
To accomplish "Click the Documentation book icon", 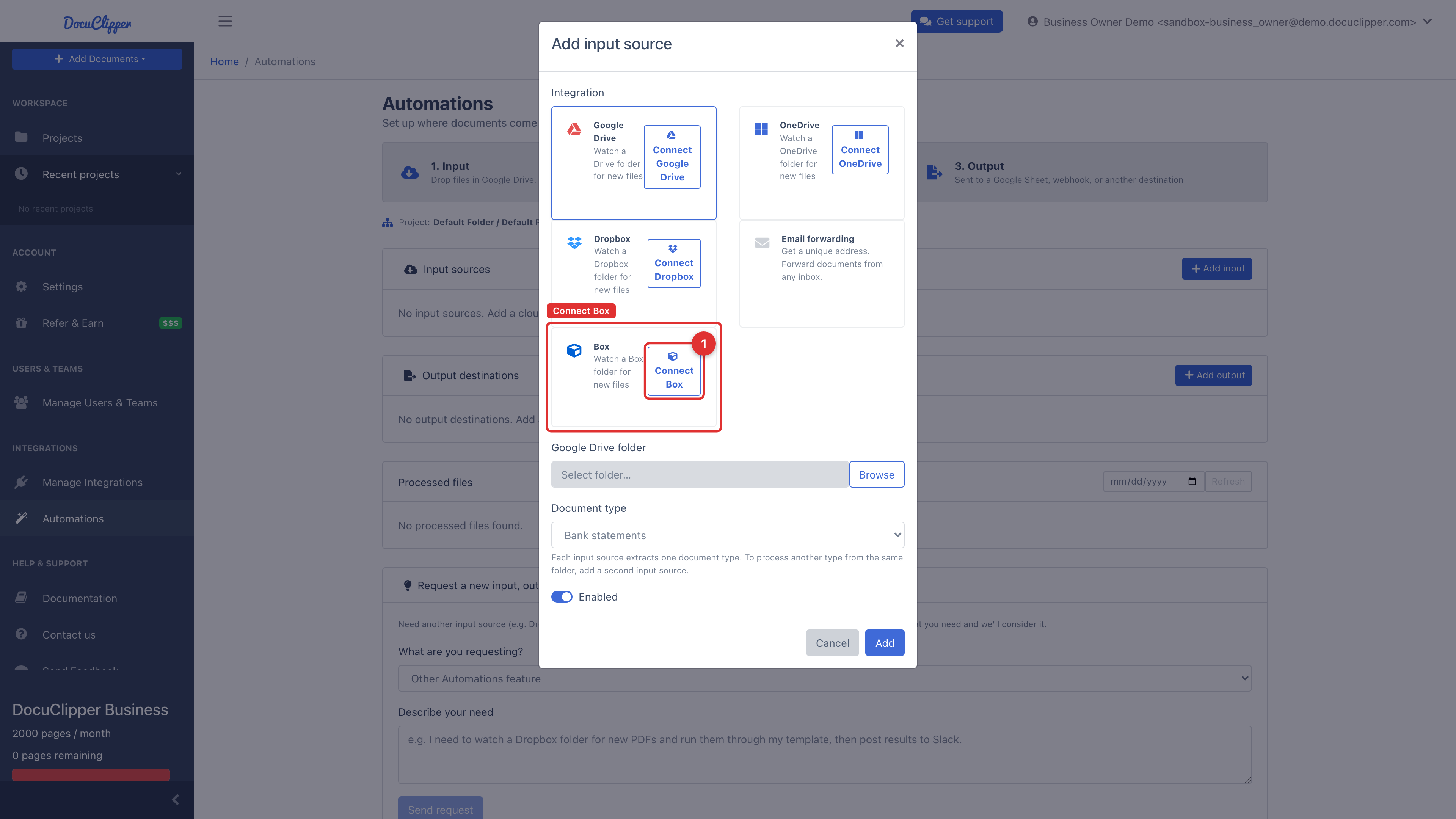I will (22, 598).
